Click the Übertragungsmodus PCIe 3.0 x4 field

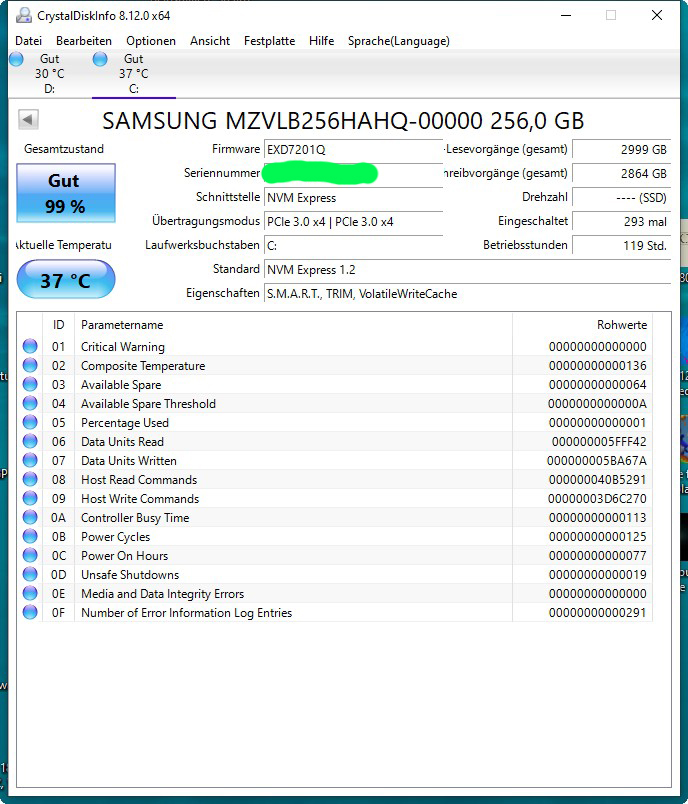[x=353, y=222]
